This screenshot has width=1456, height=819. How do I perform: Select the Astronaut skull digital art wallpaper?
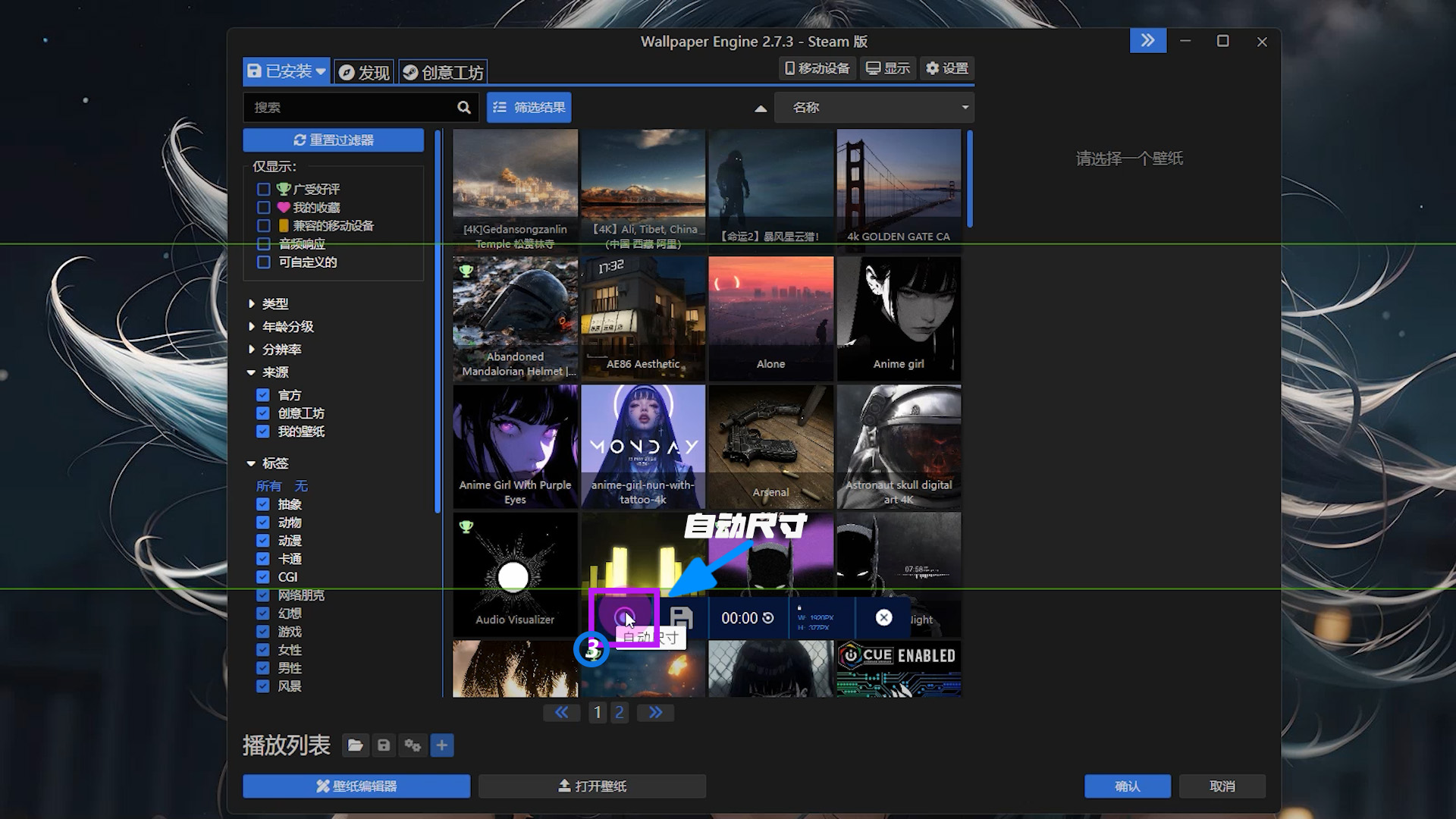point(899,447)
